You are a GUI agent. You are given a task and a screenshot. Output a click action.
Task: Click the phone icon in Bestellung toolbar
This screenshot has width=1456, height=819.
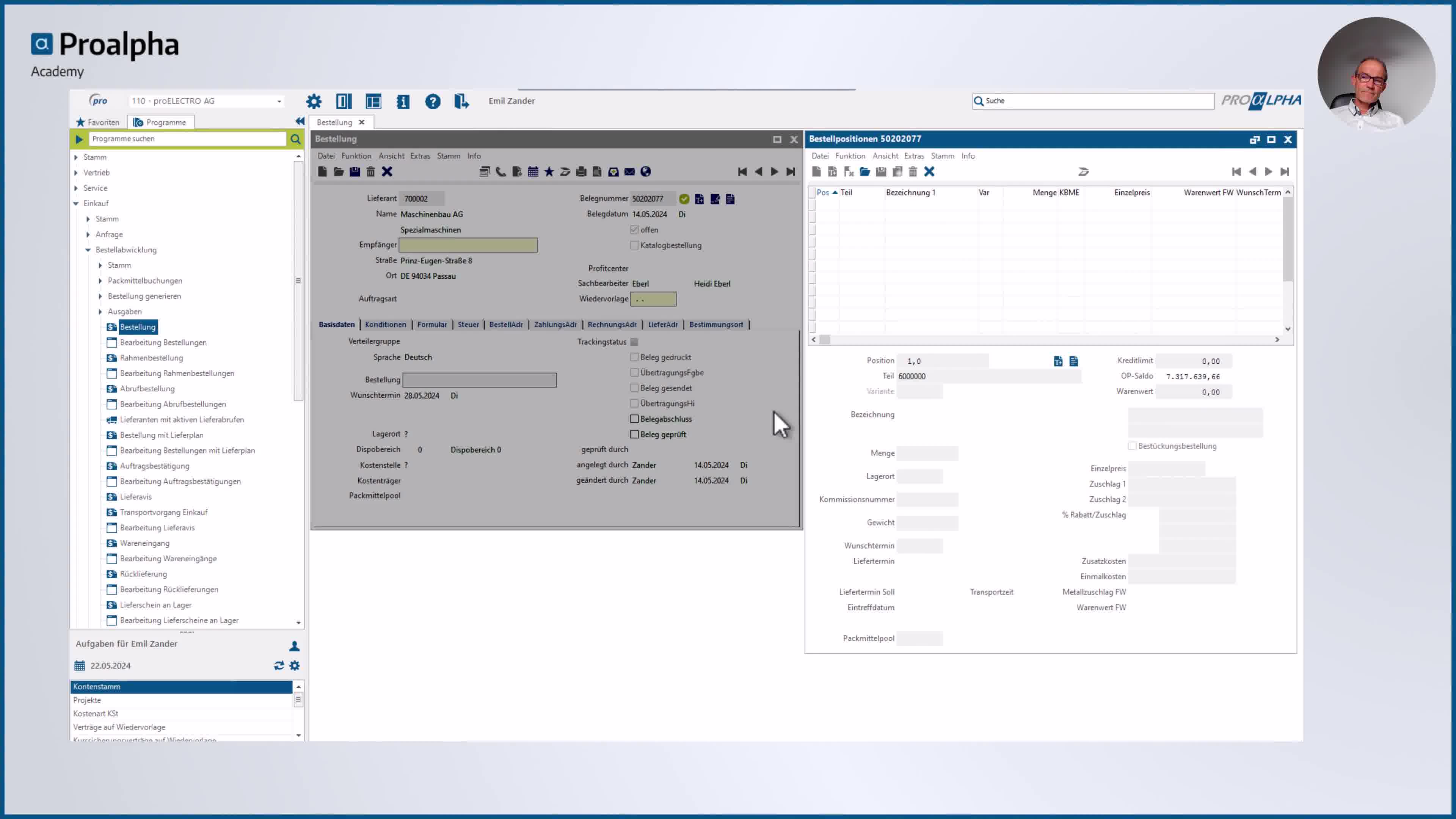[501, 172]
